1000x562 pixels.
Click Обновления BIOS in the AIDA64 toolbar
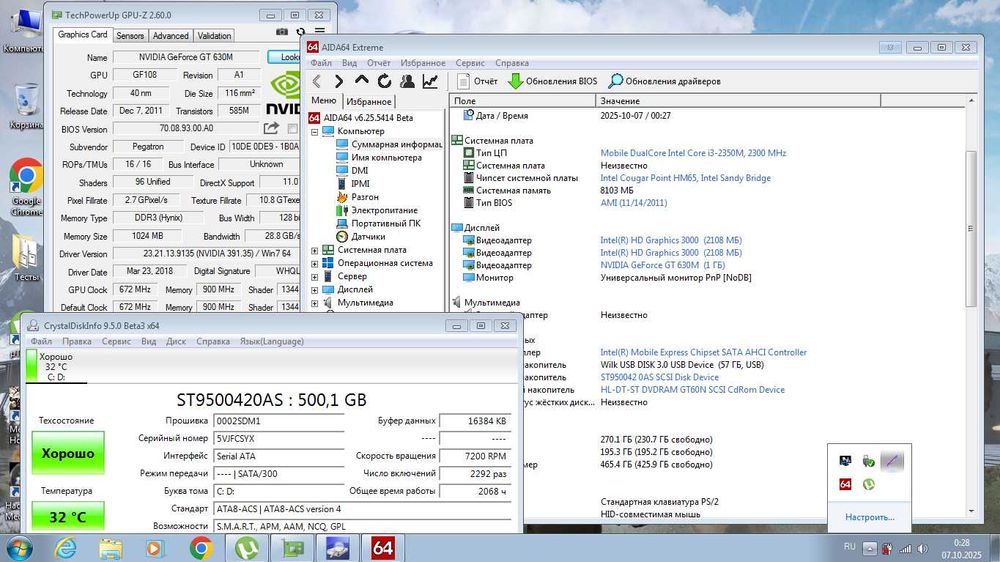tap(553, 81)
